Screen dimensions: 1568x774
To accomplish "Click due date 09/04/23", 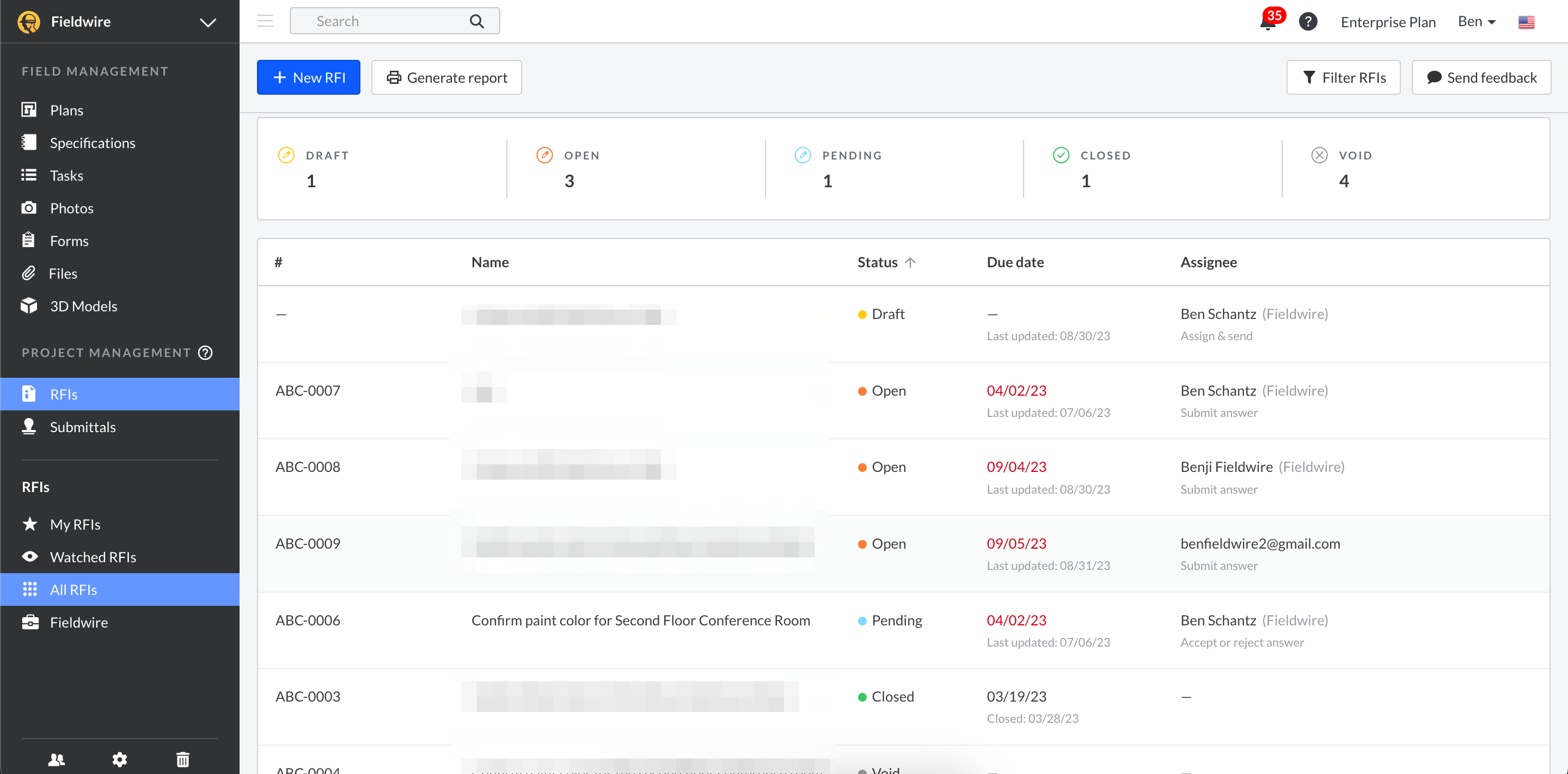I will 1016,466.
